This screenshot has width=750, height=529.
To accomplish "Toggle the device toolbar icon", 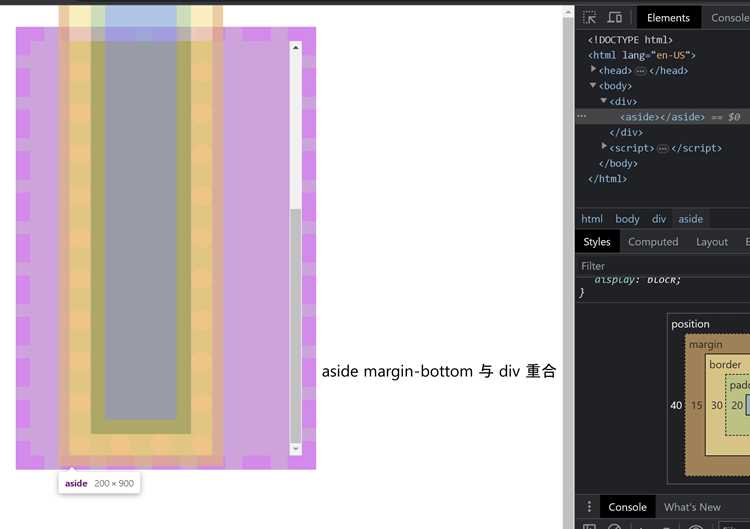I will (x=615, y=18).
